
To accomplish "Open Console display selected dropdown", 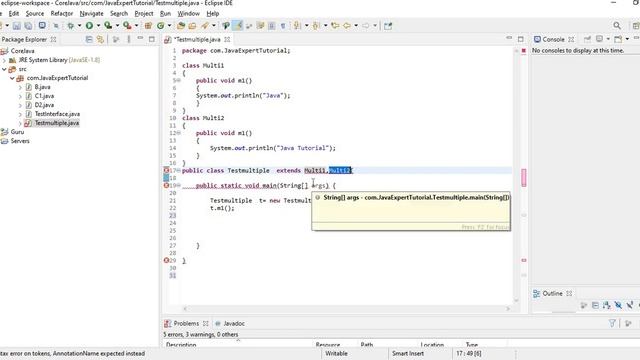I will click(x=608, y=39).
